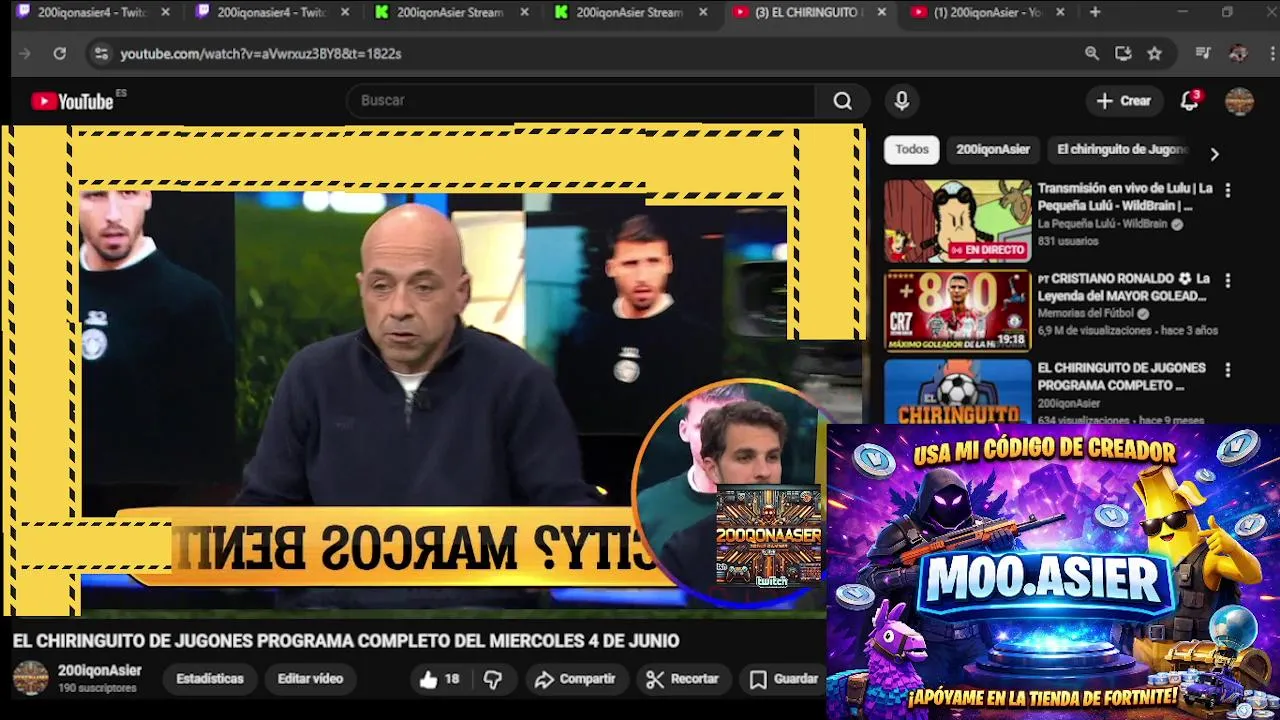Click the '190 suscriptores' text
This screenshot has height=720, width=1280.
97,689
